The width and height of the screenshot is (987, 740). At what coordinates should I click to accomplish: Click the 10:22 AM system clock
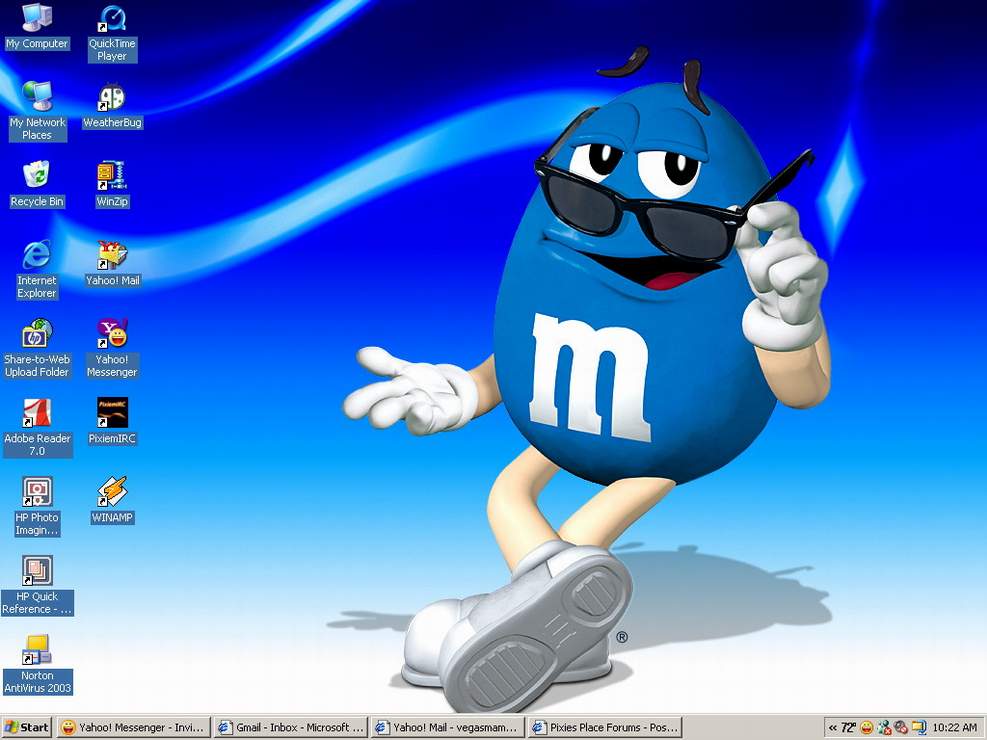(x=954, y=728)
